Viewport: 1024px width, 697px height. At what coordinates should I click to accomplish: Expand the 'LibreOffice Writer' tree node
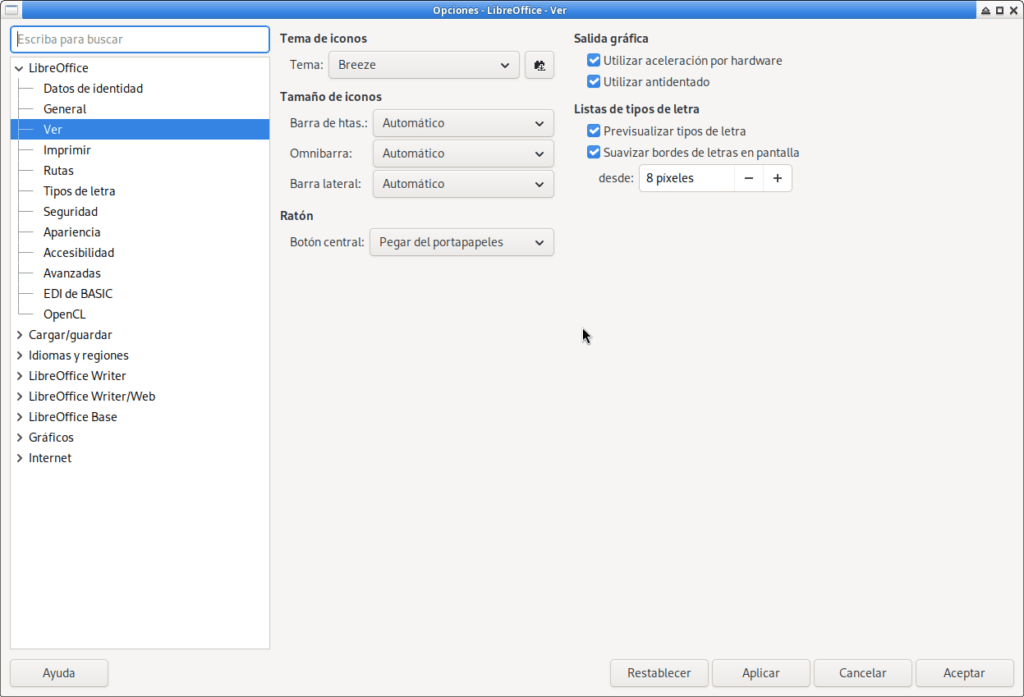click(20, 376)
